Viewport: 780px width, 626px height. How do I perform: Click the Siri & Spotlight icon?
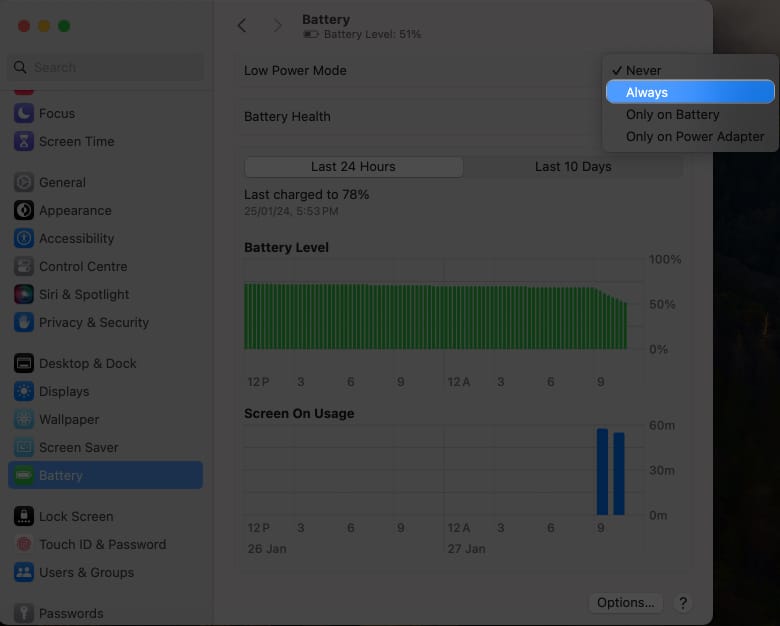[x=24, y=295]
